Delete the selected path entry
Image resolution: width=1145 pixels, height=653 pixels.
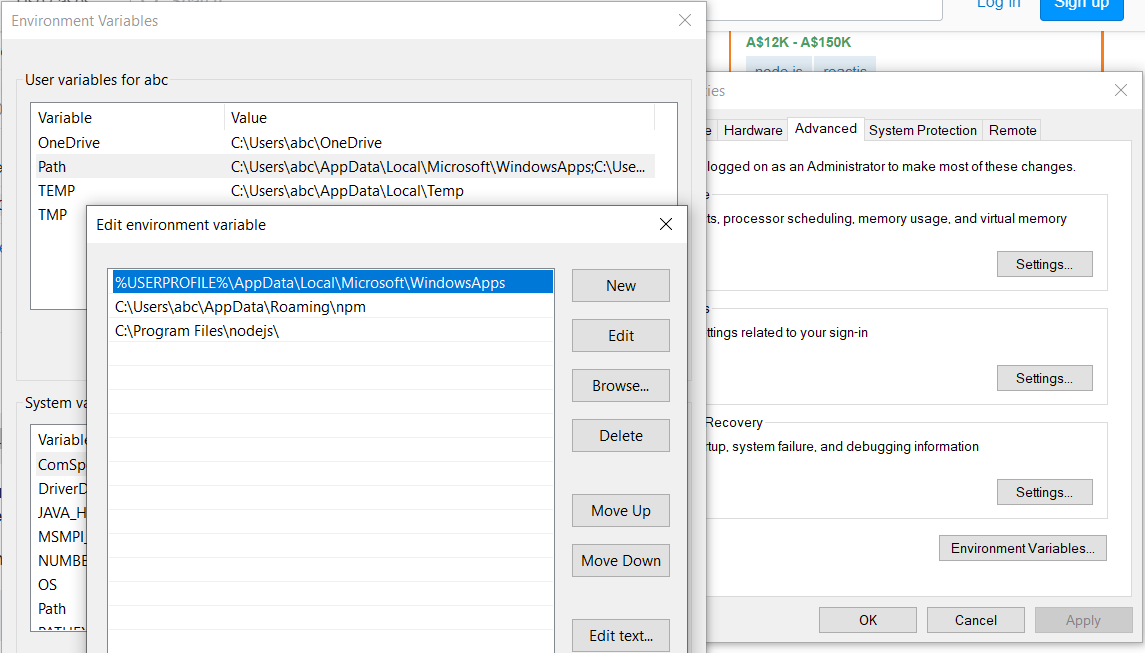pyautogui.click(x=620, y=435)
